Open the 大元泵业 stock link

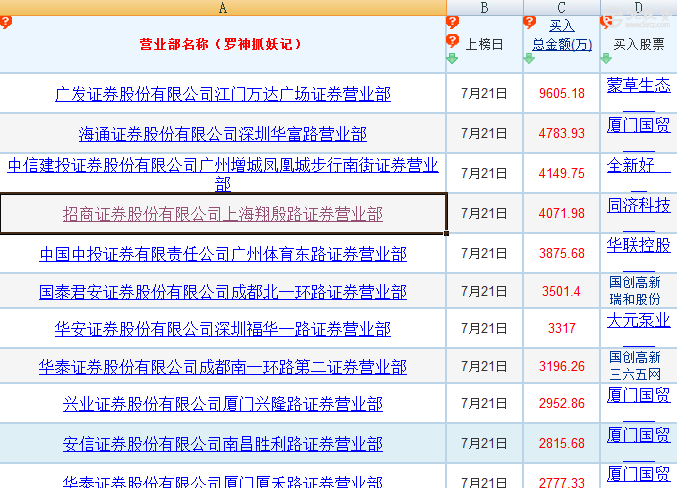639,320
